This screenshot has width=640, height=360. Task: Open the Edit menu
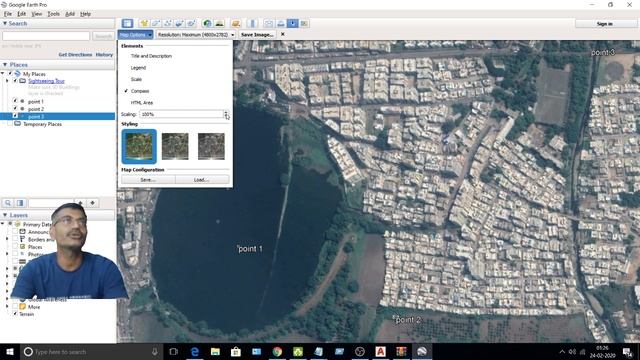coord(22,14)
